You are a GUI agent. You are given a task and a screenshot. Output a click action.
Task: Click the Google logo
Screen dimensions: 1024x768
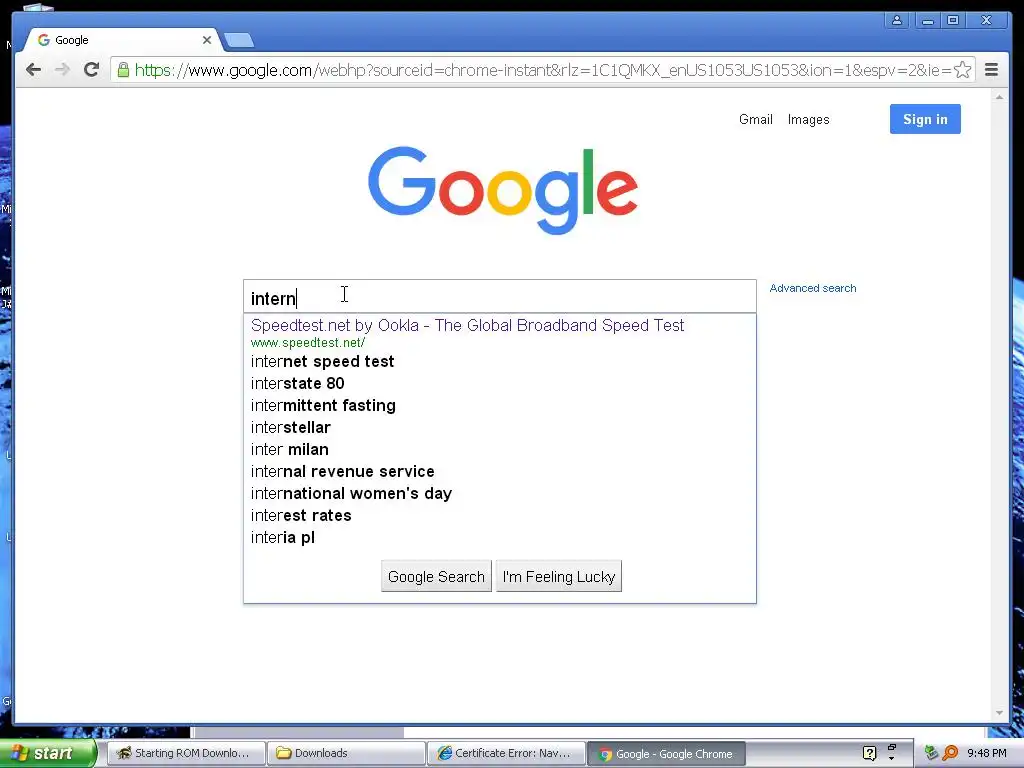(x=503, y=190)
